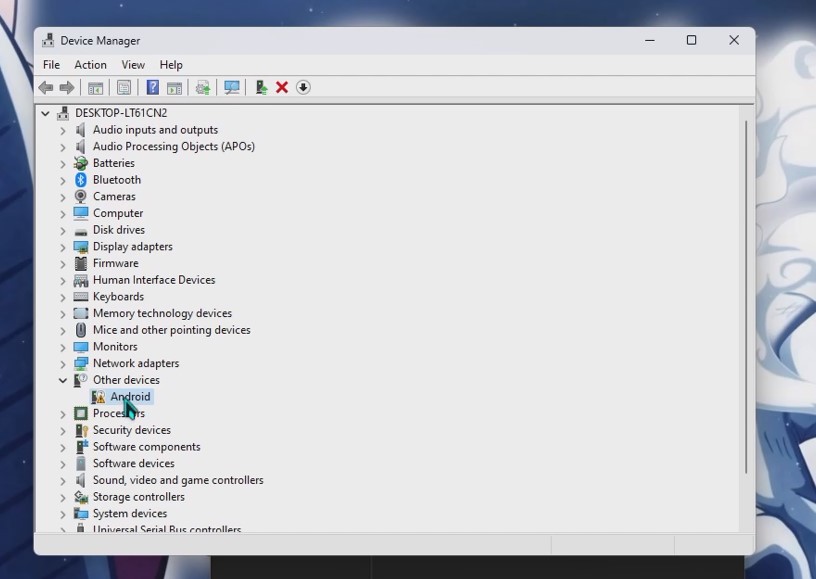The image size is (816, 579).
Task: Open the File menu
Action: (x=51, y=65)
